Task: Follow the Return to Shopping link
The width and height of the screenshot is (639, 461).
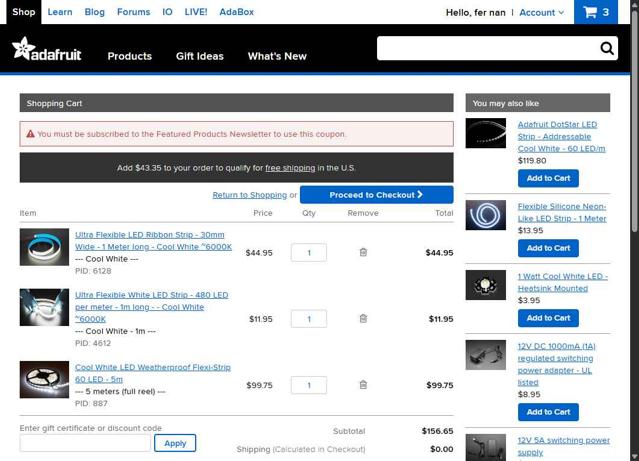Action: (x=249, y=195)
